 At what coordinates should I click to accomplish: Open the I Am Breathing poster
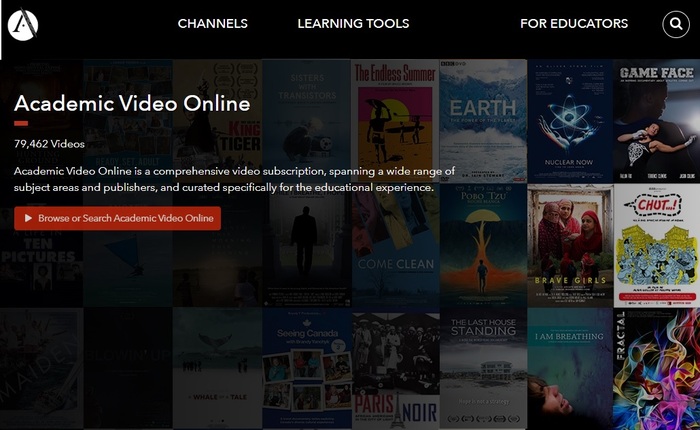(x=569, y=368)
